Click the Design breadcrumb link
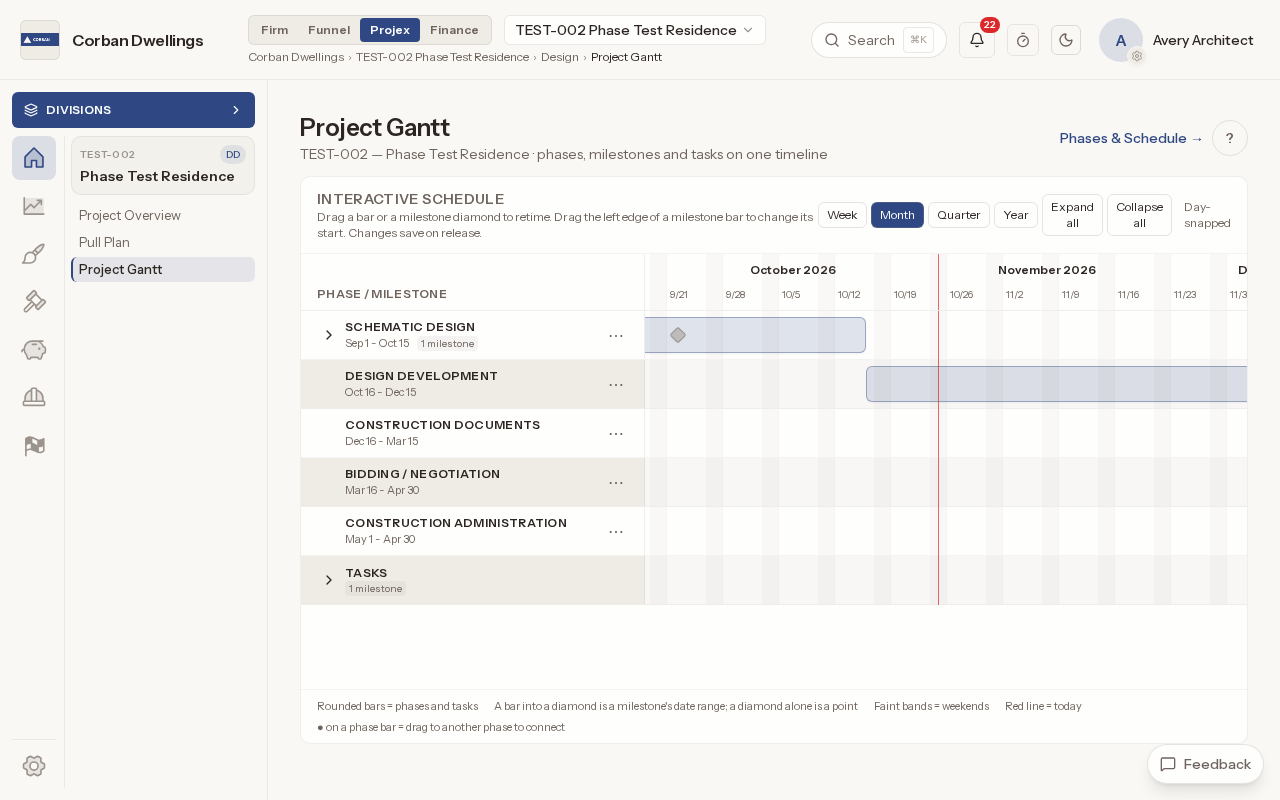 (560, 57)
